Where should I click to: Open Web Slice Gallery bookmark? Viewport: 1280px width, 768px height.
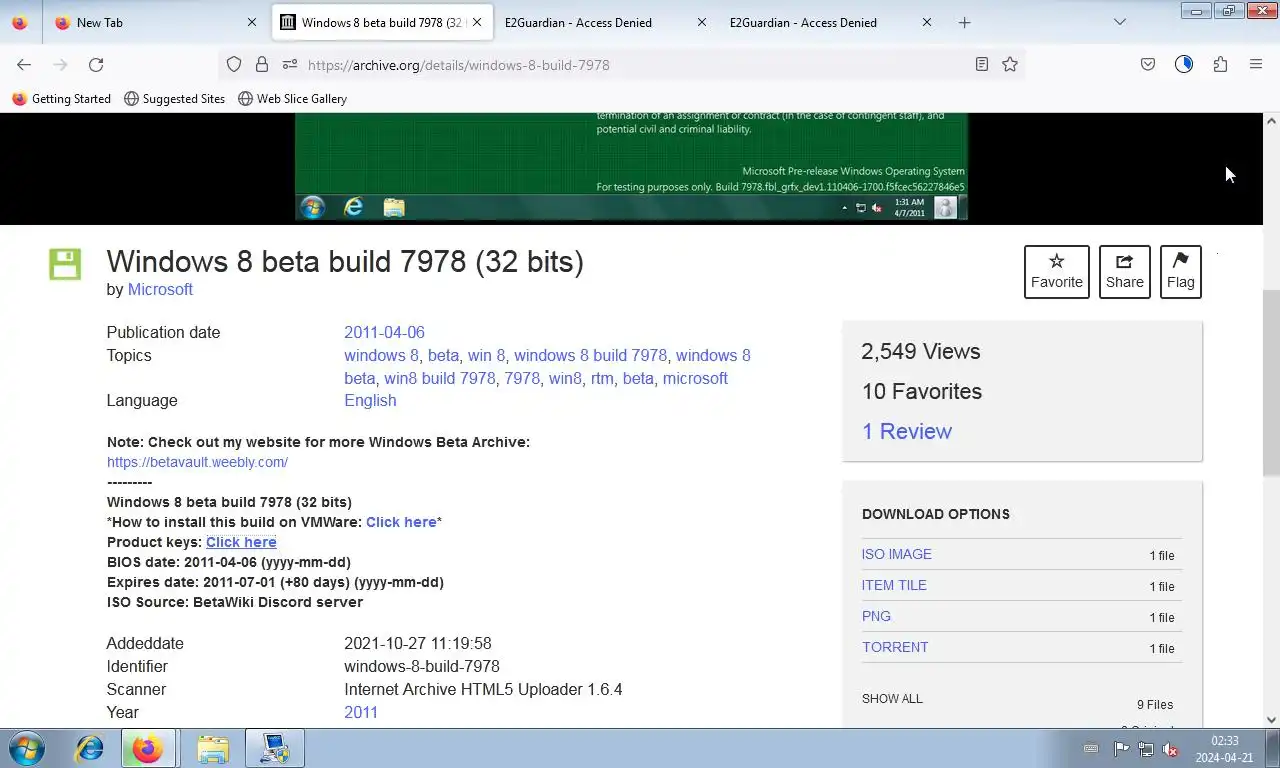coord(292,99)
